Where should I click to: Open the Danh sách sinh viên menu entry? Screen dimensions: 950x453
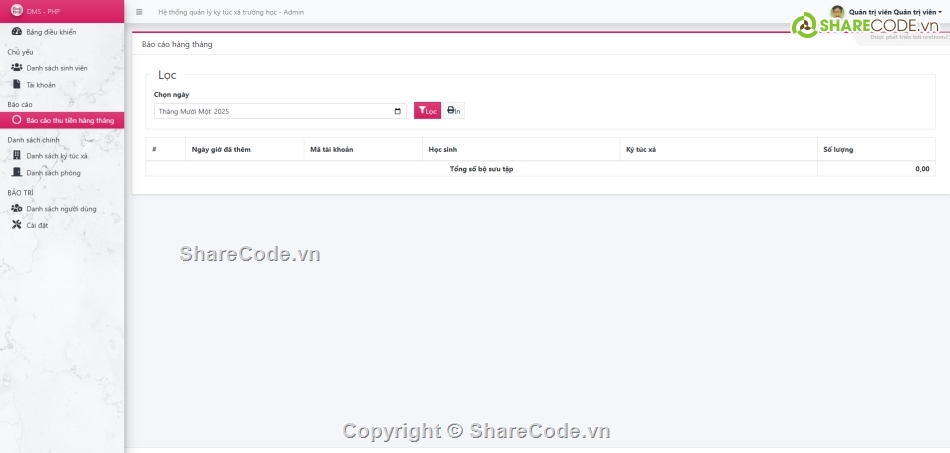[57, 68]
